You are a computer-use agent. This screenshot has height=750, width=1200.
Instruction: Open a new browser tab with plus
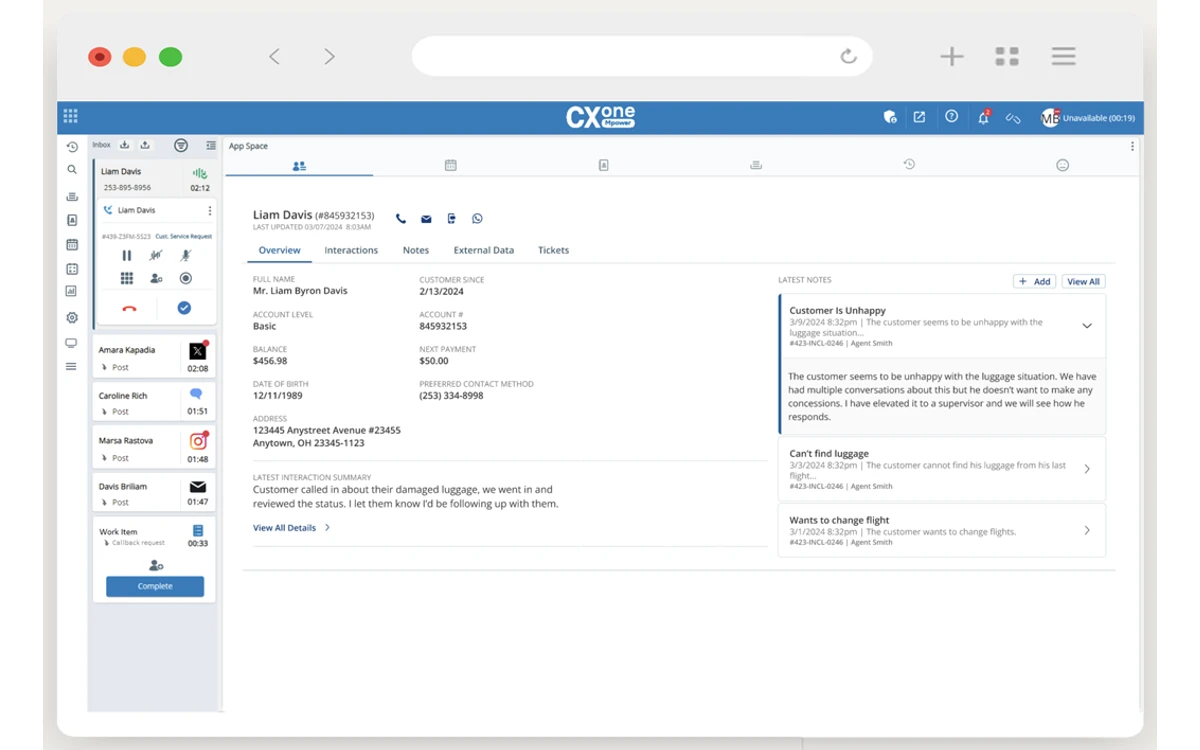[952, 56]
